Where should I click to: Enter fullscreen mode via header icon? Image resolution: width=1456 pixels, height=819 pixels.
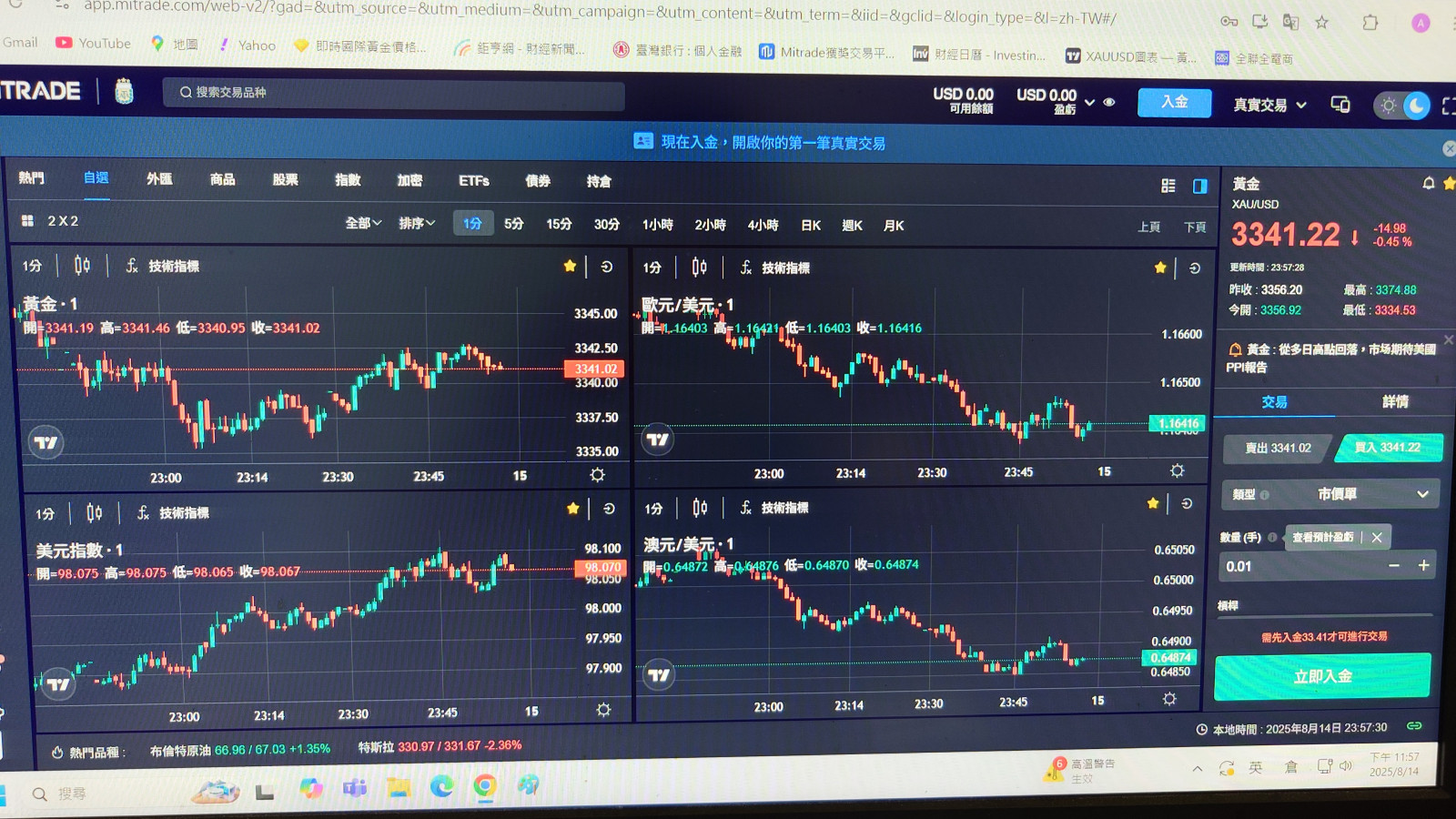coord(1448,106)
